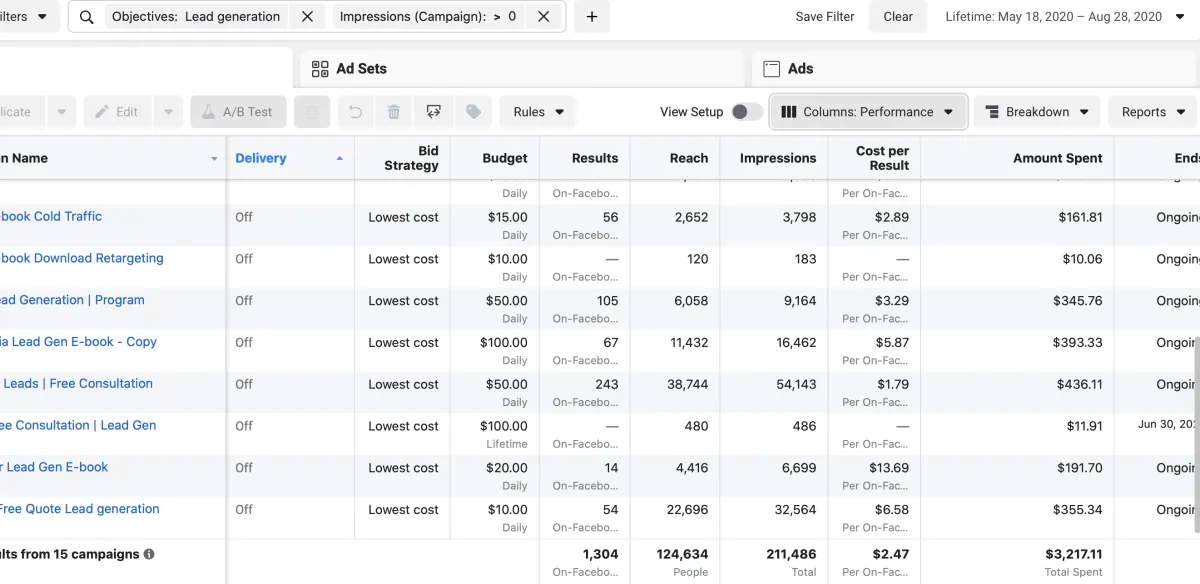Remove the Objectives: Lead generation filter

(x=307, y=17)
